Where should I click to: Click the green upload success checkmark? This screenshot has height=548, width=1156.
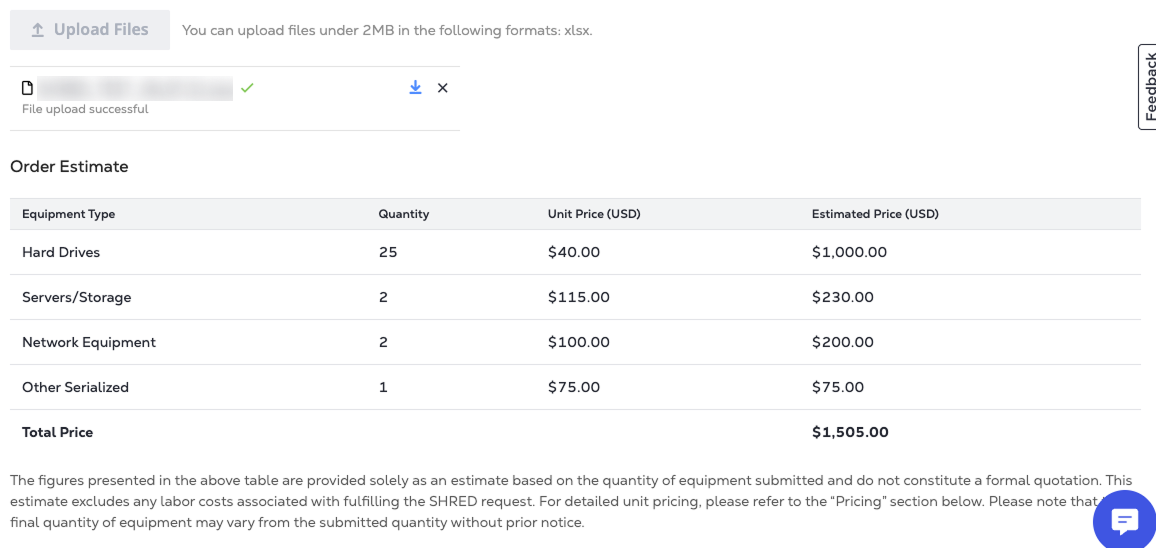[x=247, y=88]
